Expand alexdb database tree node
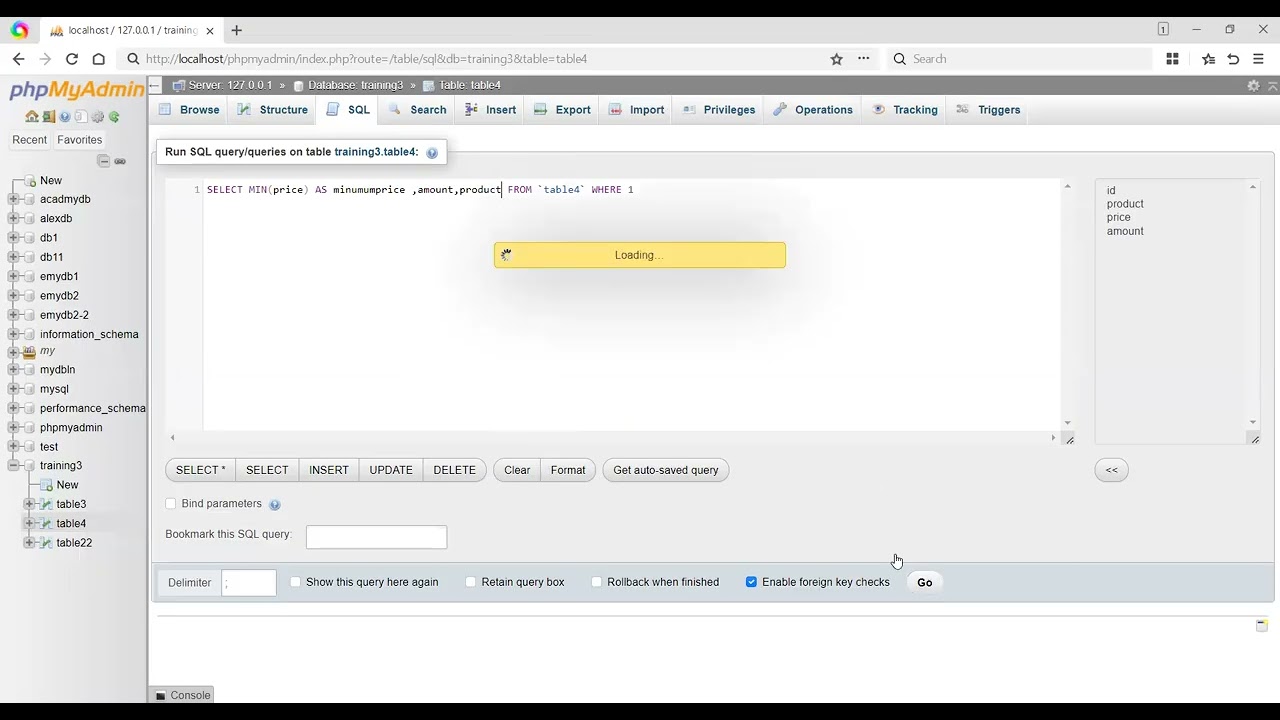Viewport: 1280px width, 720px height. point(13,218)
